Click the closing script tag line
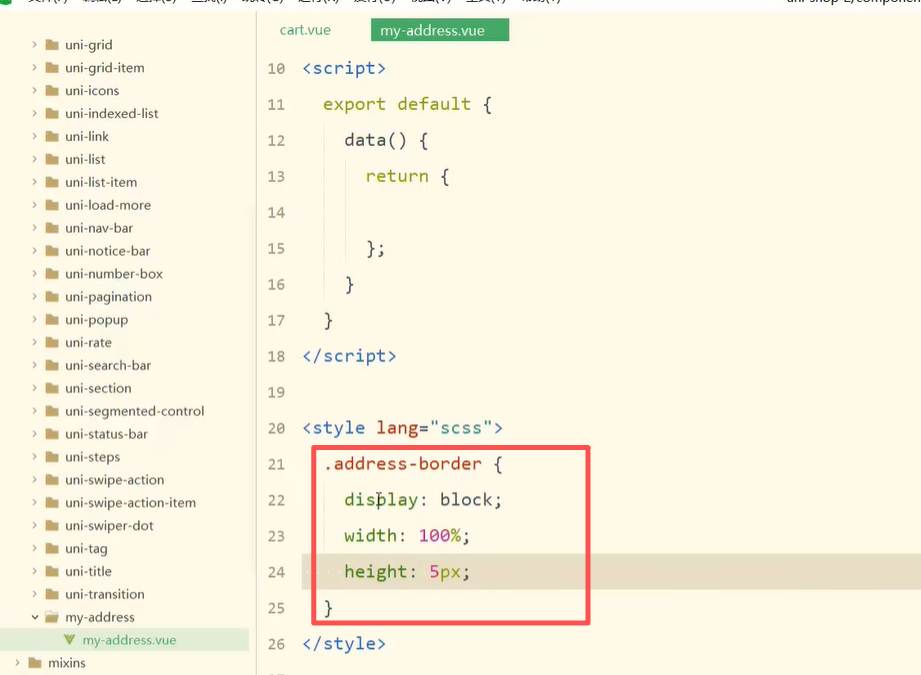This screenshot has height=675, width=921. [349, 356]
